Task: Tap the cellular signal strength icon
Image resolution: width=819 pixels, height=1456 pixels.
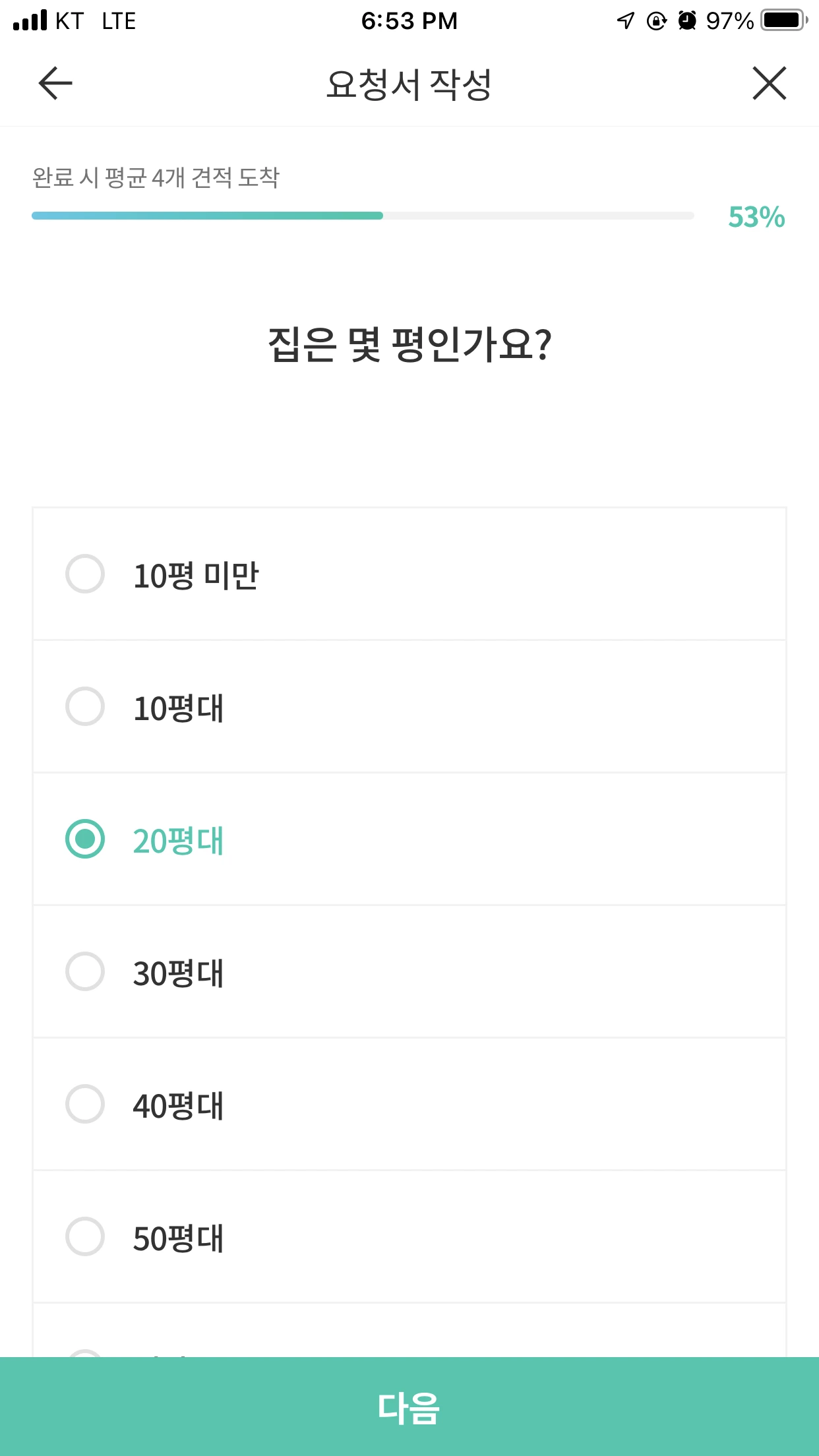Action: tap(30, 20)
